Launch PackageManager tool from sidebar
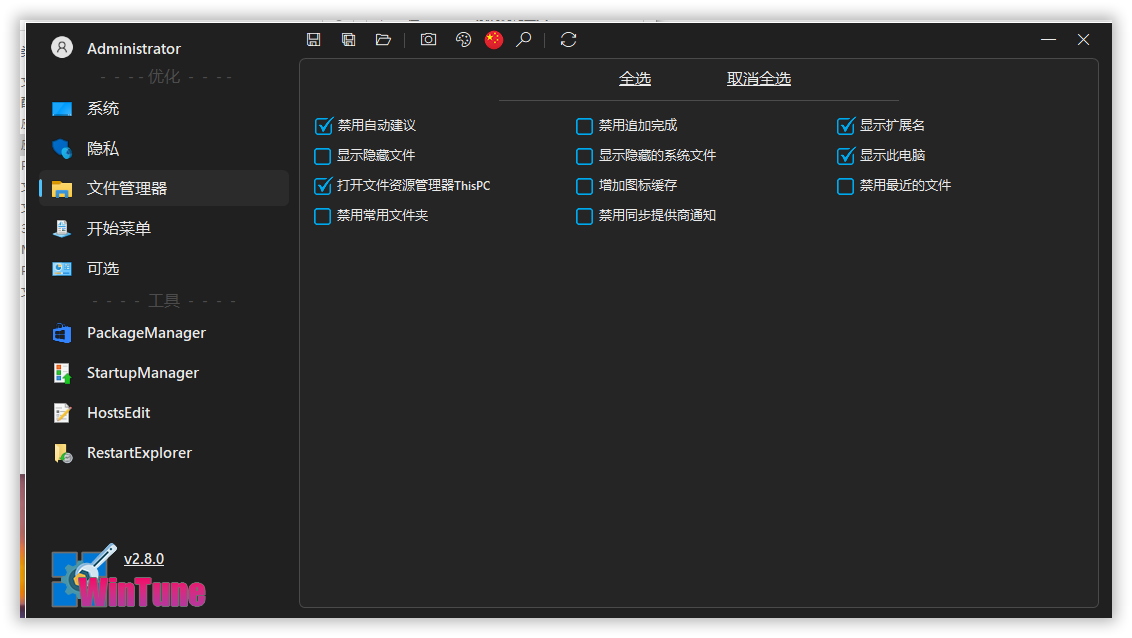Screen dimensions: 1132x638 (146, 333)
